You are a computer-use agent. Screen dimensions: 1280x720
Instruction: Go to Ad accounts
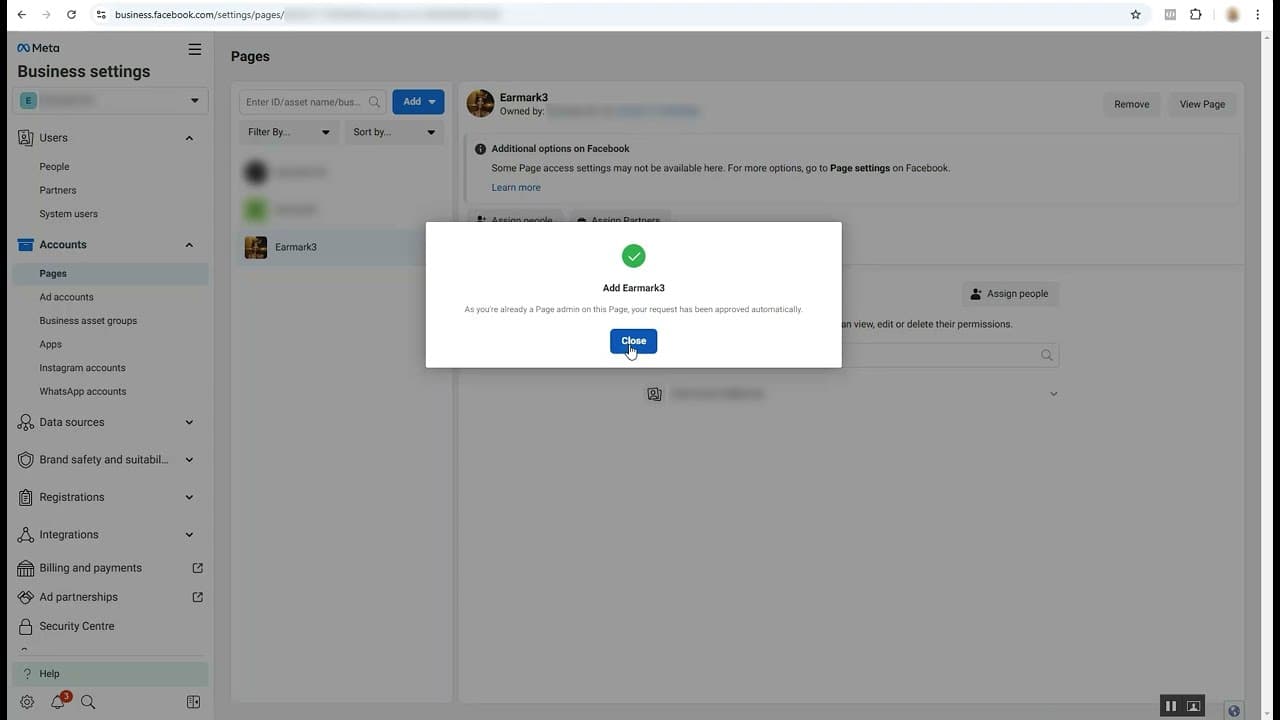66,297
